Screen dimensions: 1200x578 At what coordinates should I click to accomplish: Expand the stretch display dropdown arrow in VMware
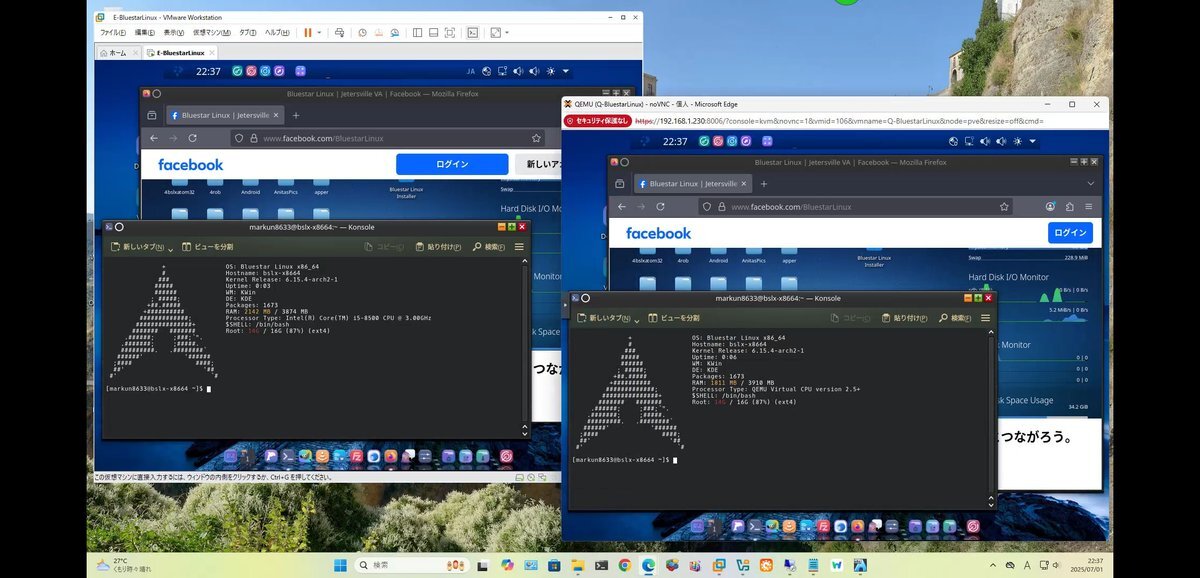pyautogui.click(x=507, y=33)
